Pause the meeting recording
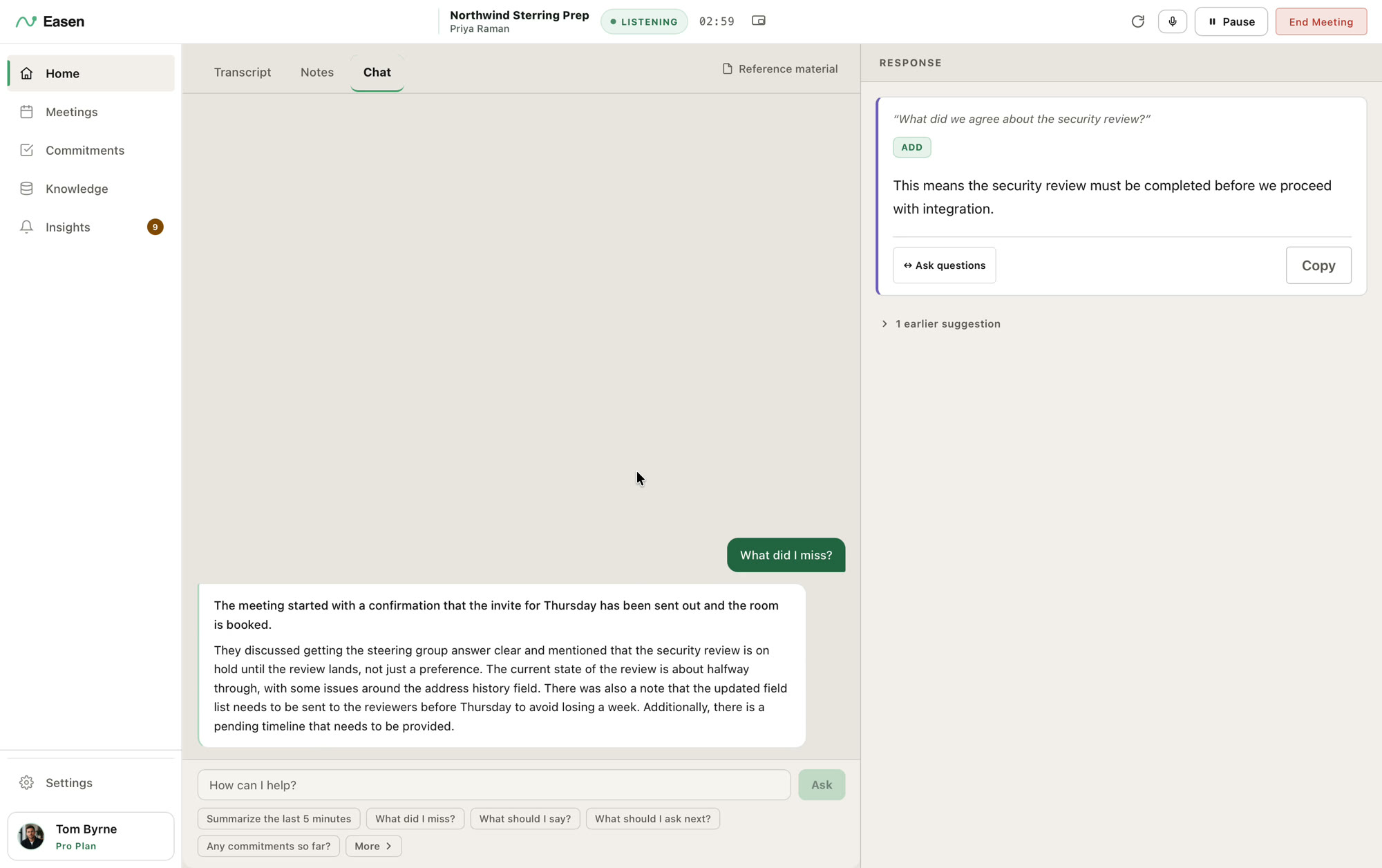Viewport: 1382px width, 868px height. pos(1231,21)
